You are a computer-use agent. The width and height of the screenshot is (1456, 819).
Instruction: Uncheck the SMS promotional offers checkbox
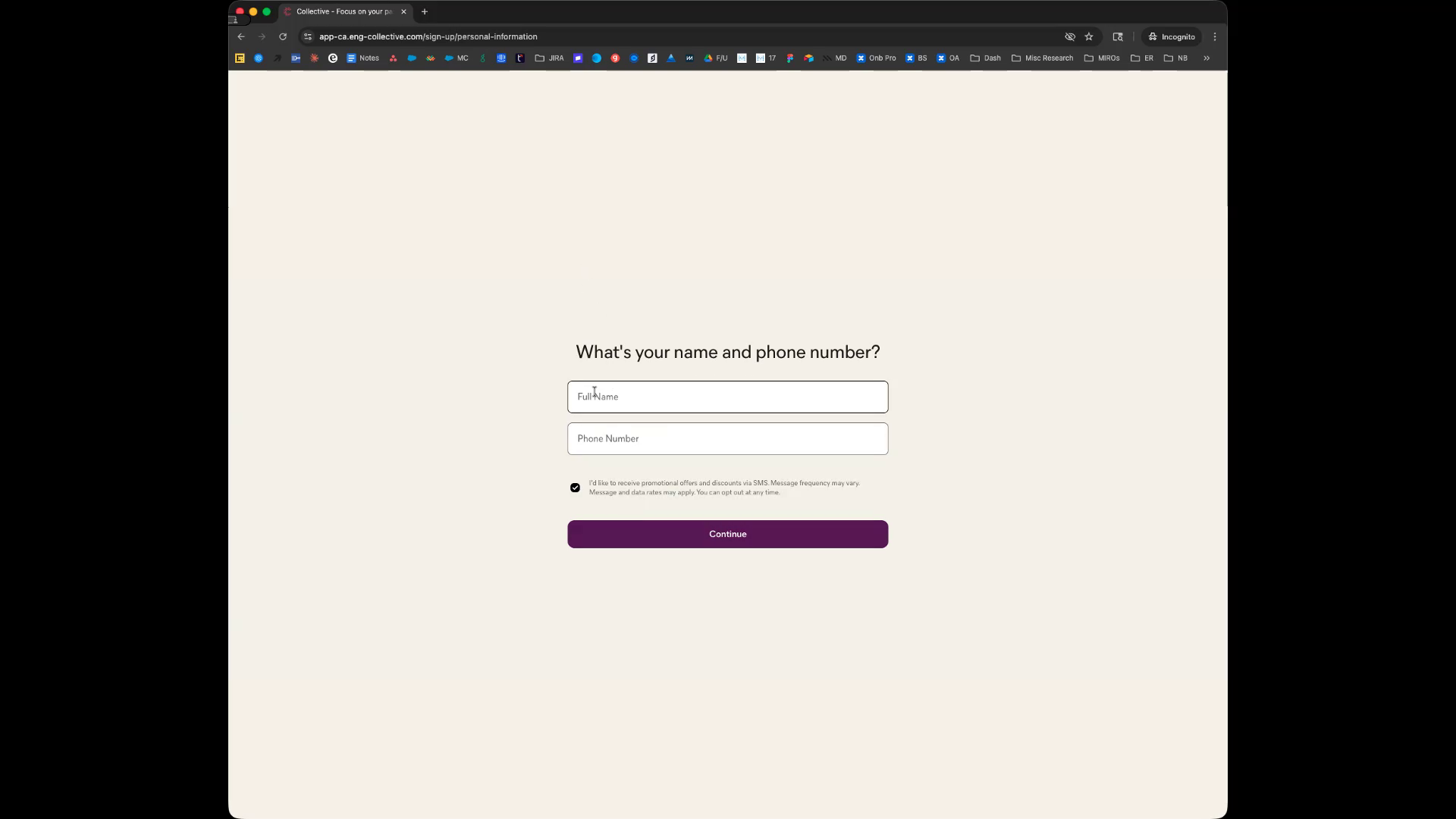tap(575, 488)
